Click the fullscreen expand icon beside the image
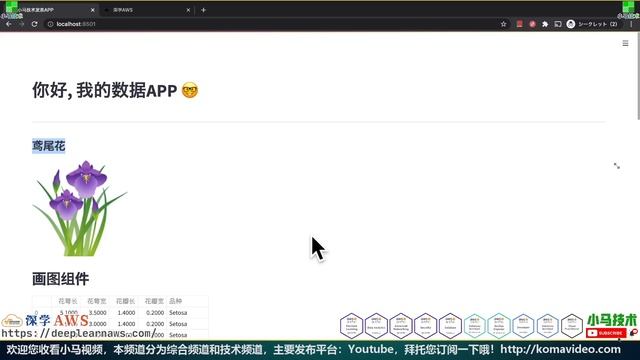 click(x=616, y=166)
